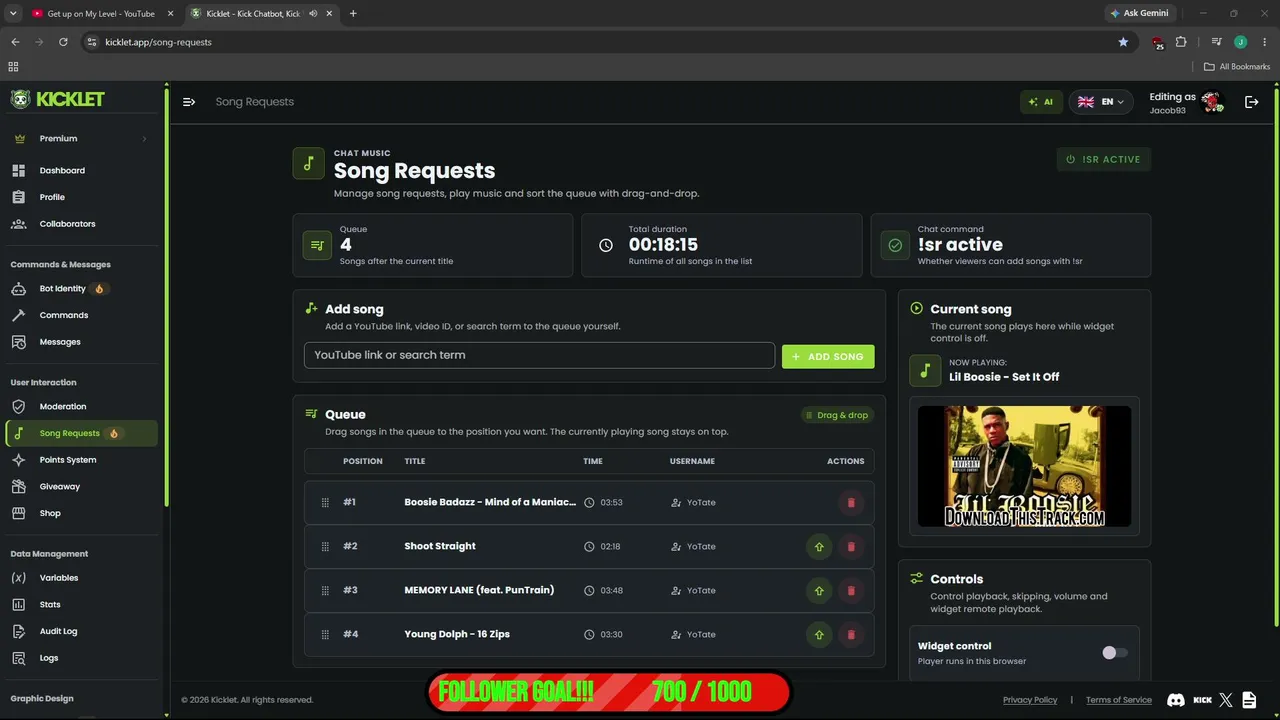Click the browser address bar
1280x720 pixels.
pos(600,42)
